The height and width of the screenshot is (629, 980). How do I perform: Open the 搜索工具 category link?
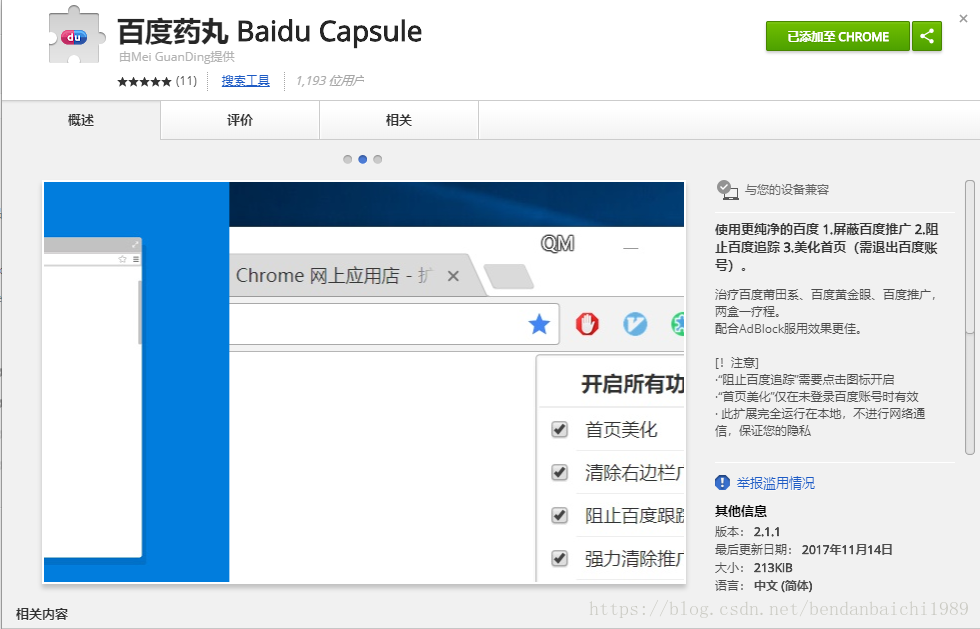246,81
